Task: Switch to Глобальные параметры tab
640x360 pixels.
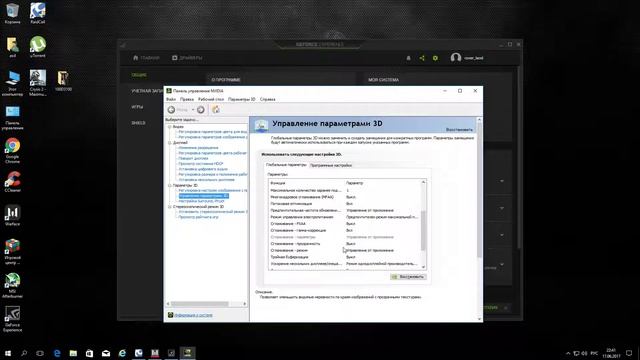Action: click(286, 165)
